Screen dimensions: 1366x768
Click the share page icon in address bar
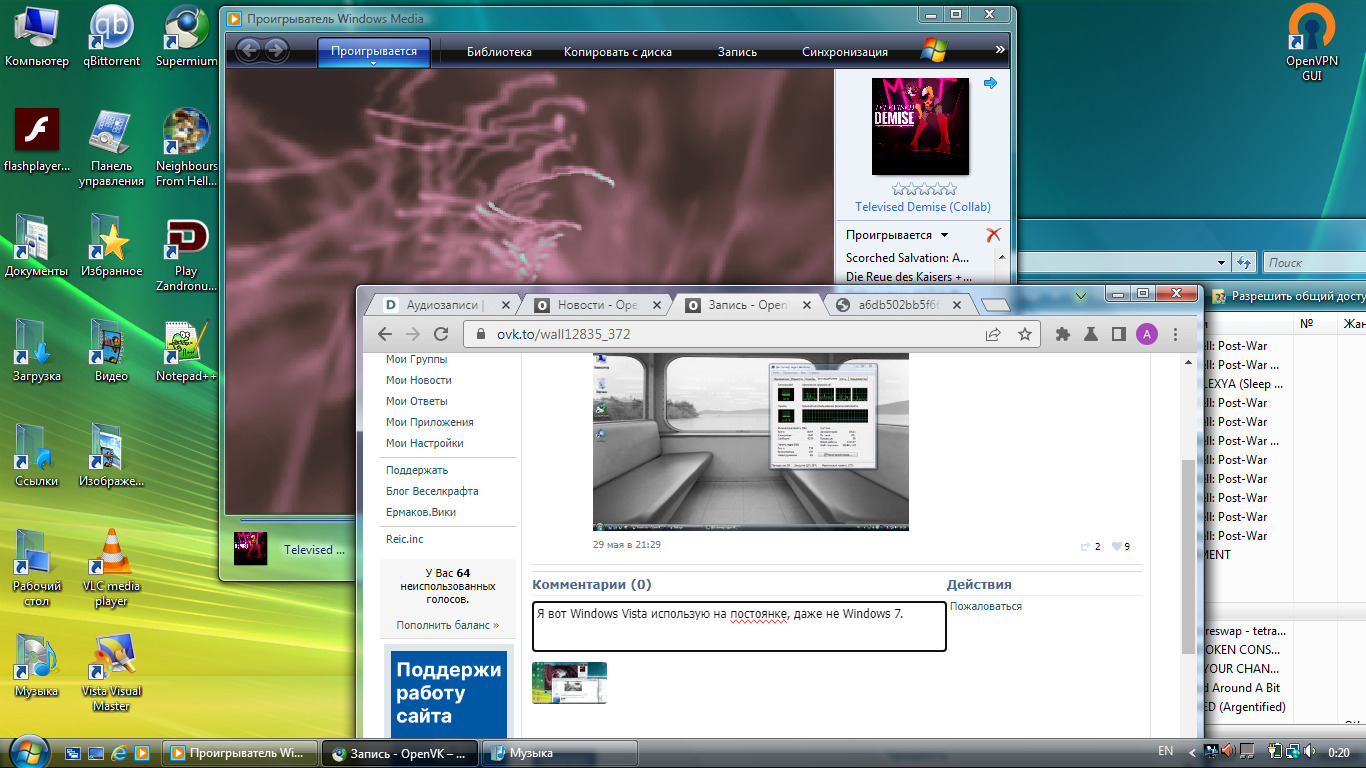[993, 334]
